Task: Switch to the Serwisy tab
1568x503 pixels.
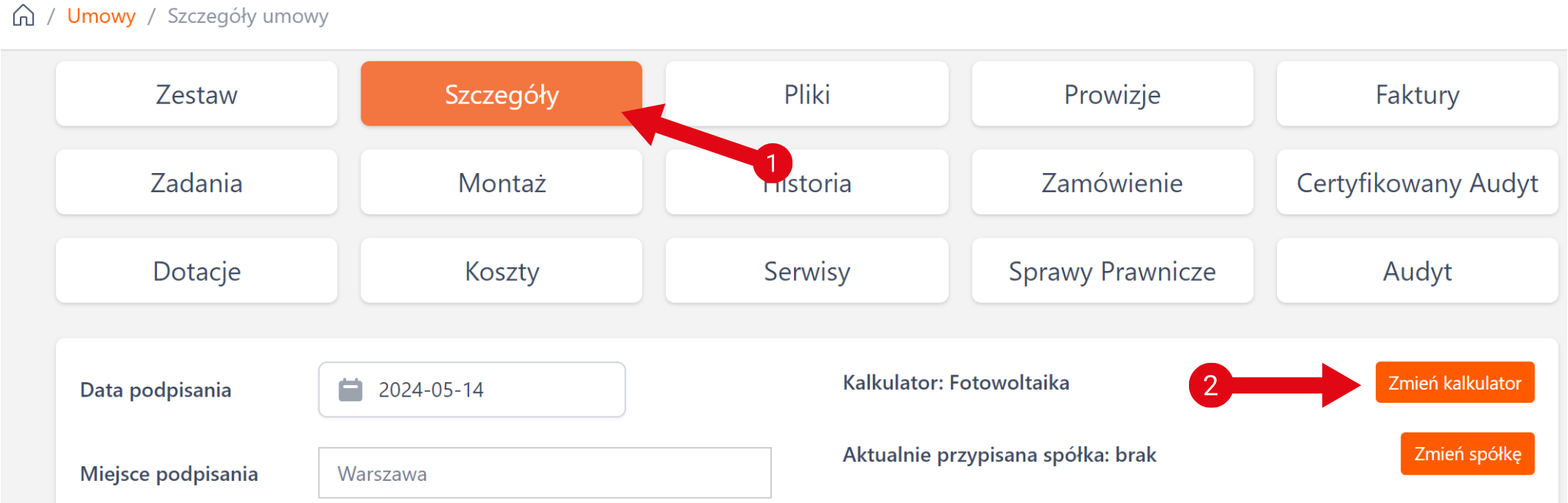Action: [806, 271]
